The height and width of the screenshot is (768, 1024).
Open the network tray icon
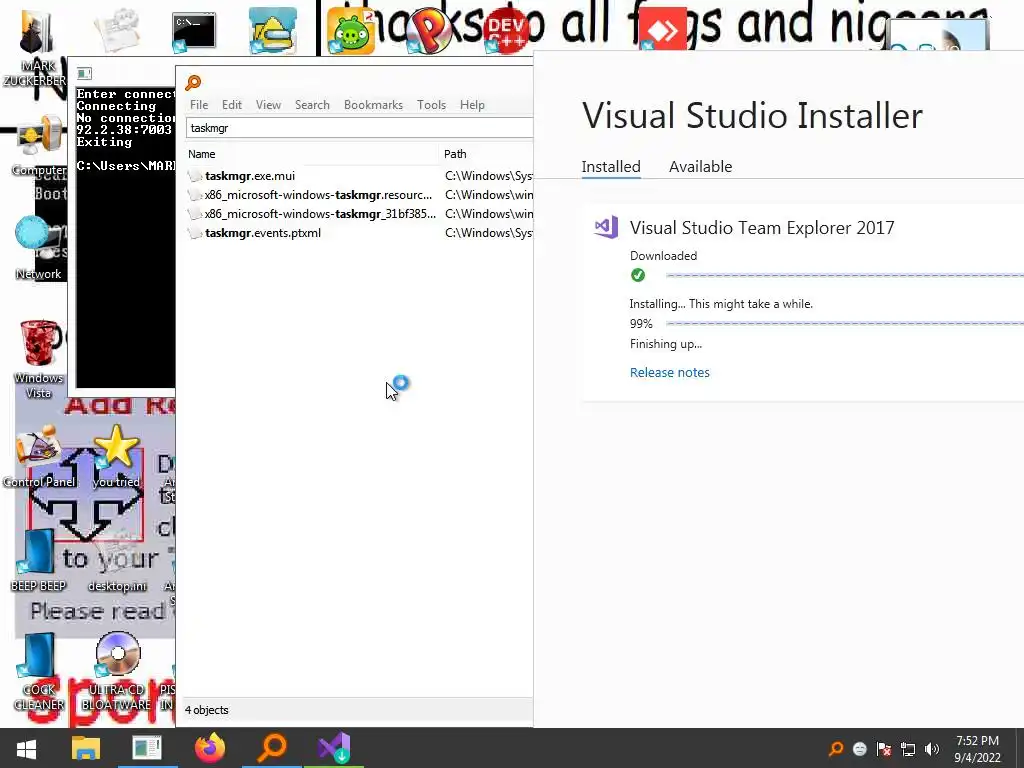click(908, 749)
